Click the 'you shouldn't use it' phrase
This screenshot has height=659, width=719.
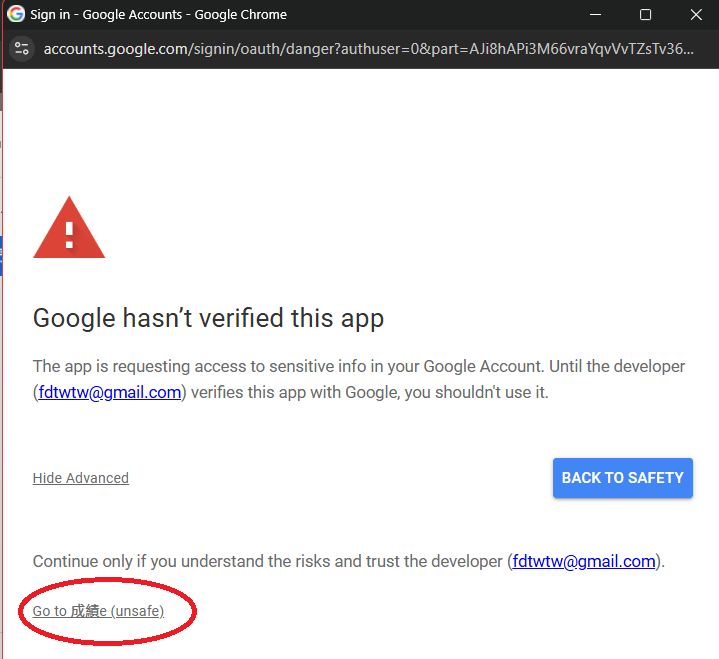(482, 392)
